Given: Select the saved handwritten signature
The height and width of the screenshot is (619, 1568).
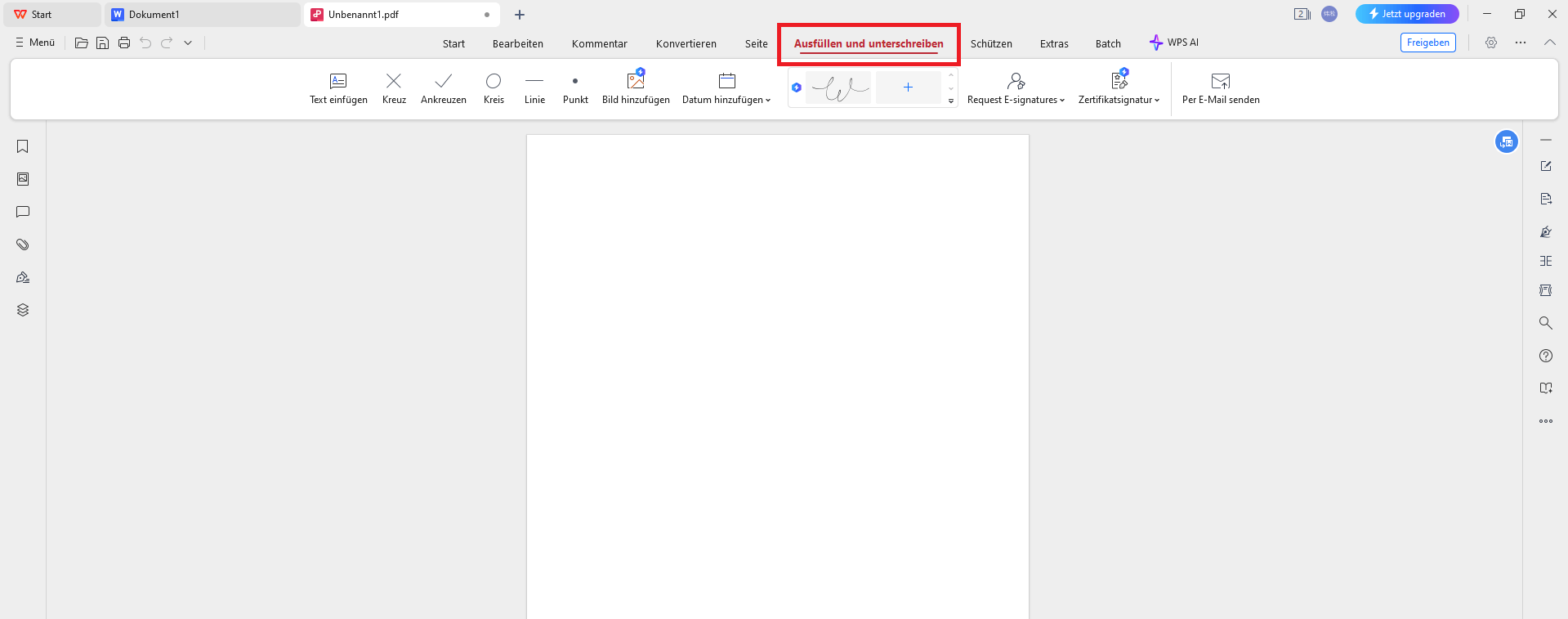Looking at the screenshot, I should pyautogui.click(x=838, y=87).
